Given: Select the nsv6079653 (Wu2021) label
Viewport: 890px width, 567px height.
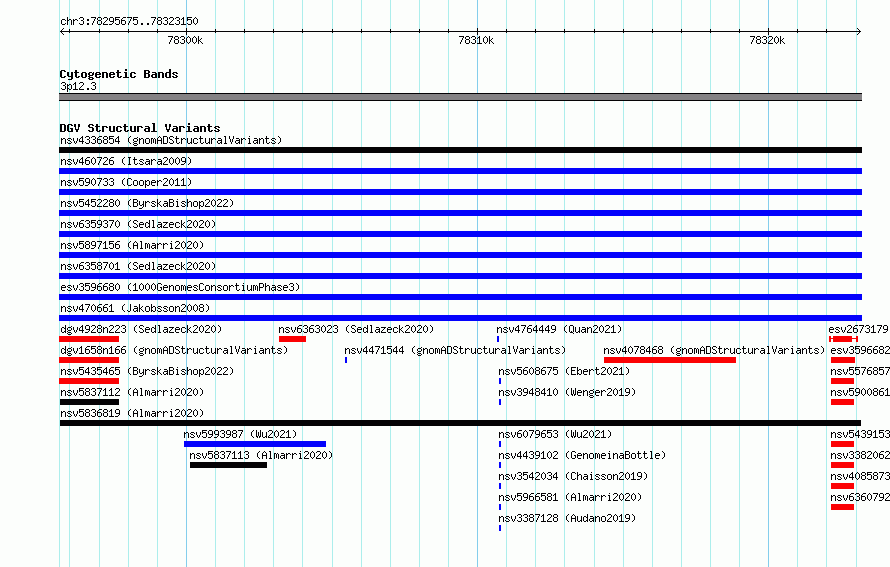Looking at the screenshot, I should (555, 434).
